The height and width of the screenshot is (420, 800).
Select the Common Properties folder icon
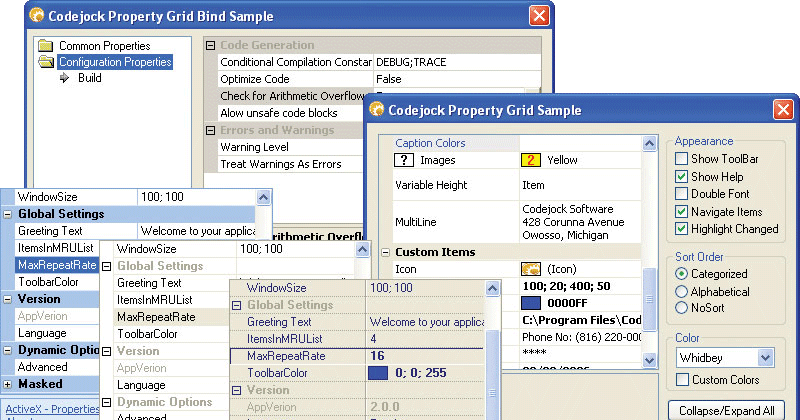(x=45, y=45)
